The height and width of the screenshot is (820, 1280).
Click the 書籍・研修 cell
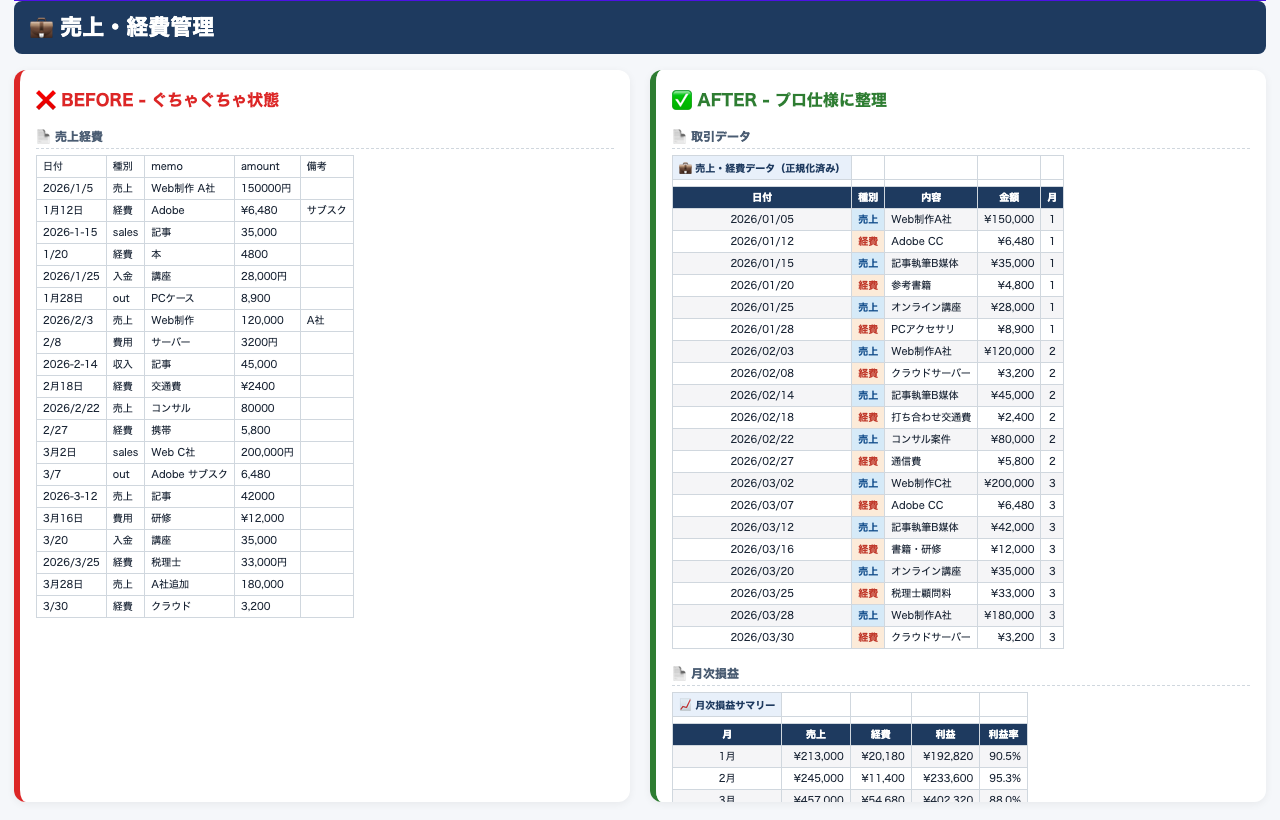931,550
